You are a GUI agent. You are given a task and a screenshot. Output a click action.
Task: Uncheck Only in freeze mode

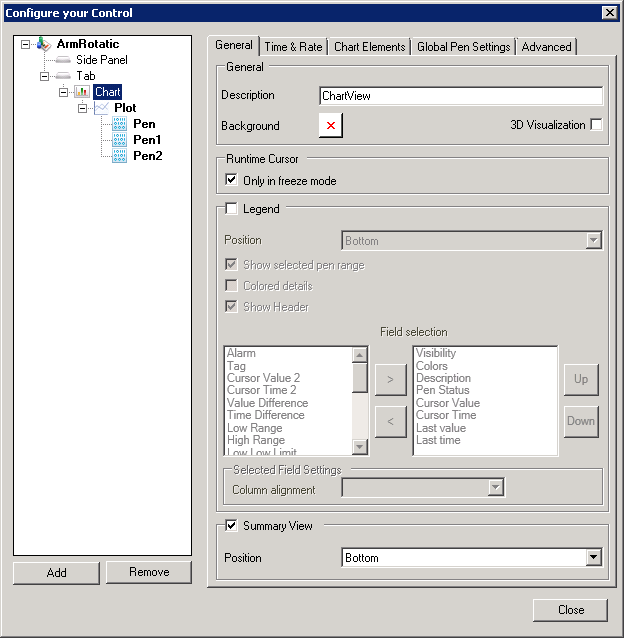(x=232, y=181)
